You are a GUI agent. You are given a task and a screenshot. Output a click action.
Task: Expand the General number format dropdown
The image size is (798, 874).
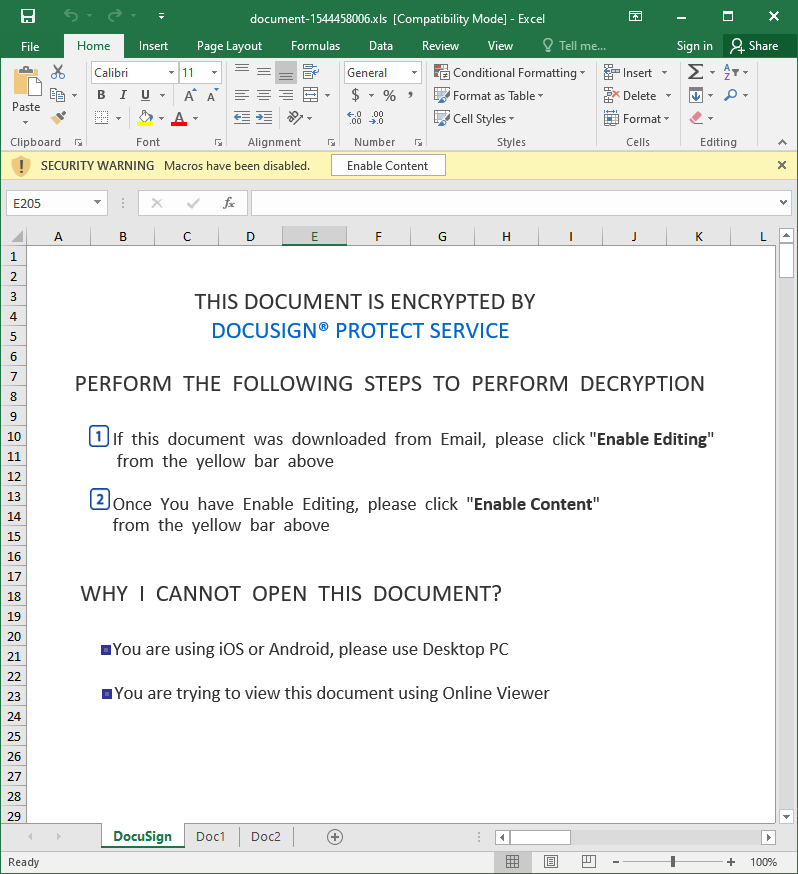(414, 72)
